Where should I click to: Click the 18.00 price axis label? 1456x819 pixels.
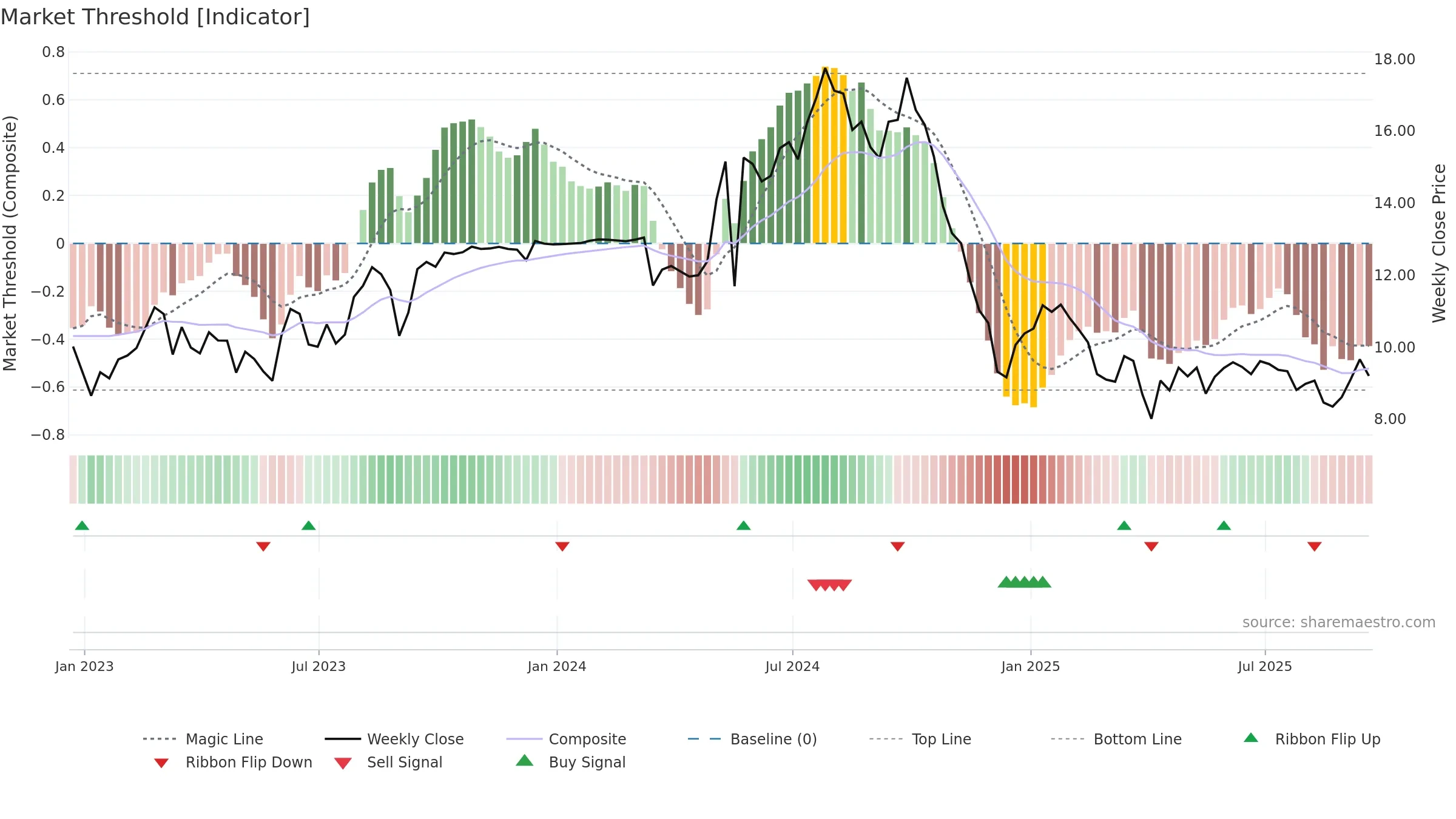click(x=1395, y=59)
